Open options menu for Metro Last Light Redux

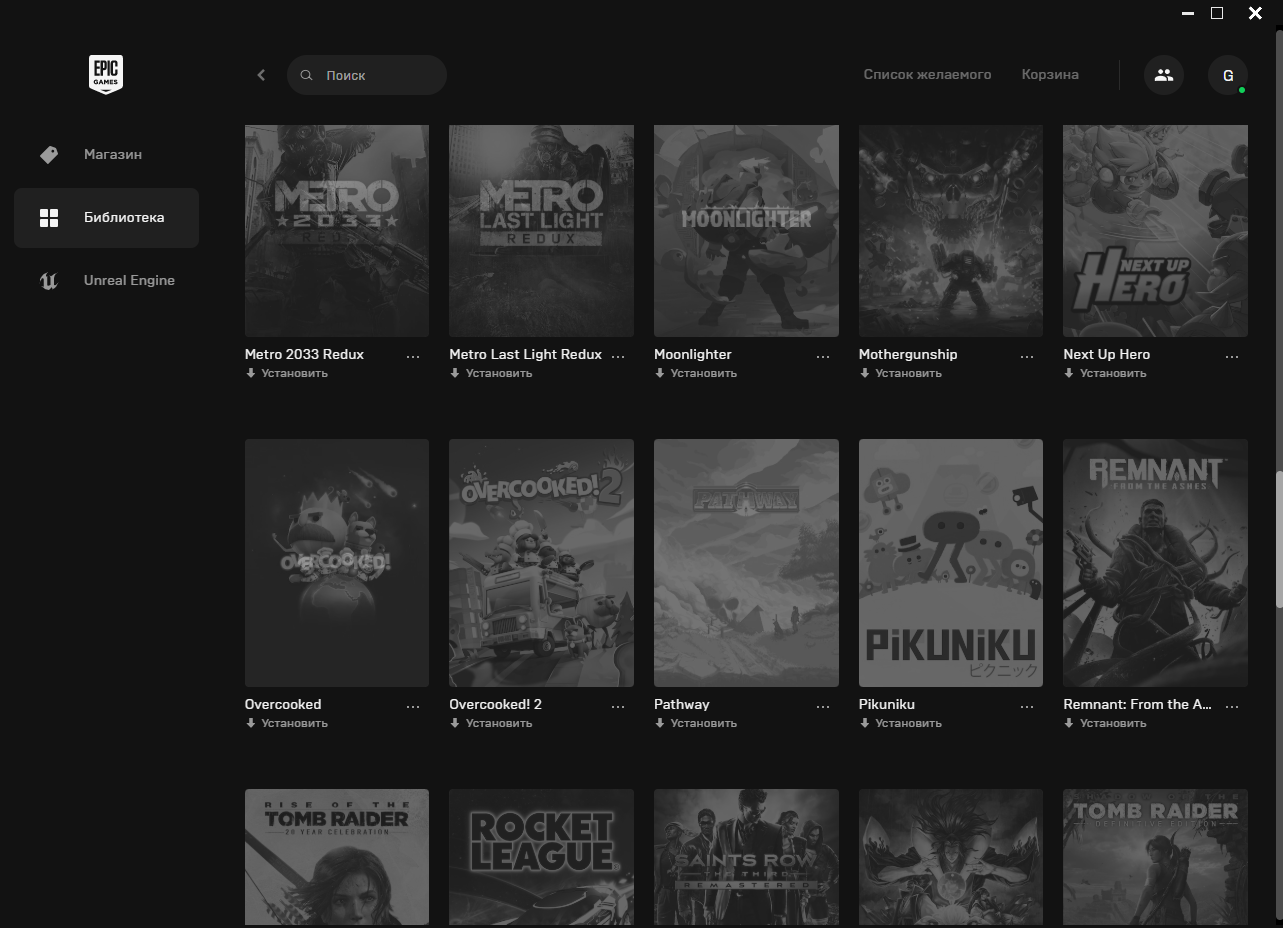point(618,356)
